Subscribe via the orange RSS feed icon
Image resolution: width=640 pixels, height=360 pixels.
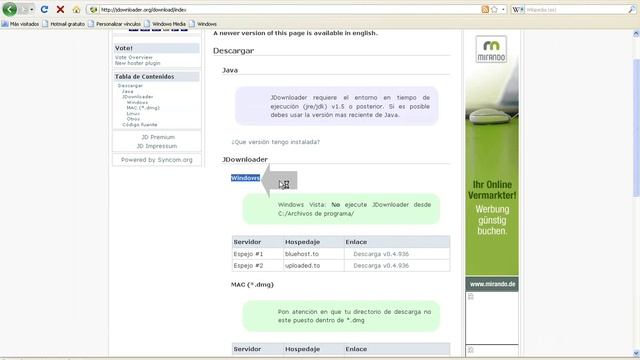tap(485, 9)
